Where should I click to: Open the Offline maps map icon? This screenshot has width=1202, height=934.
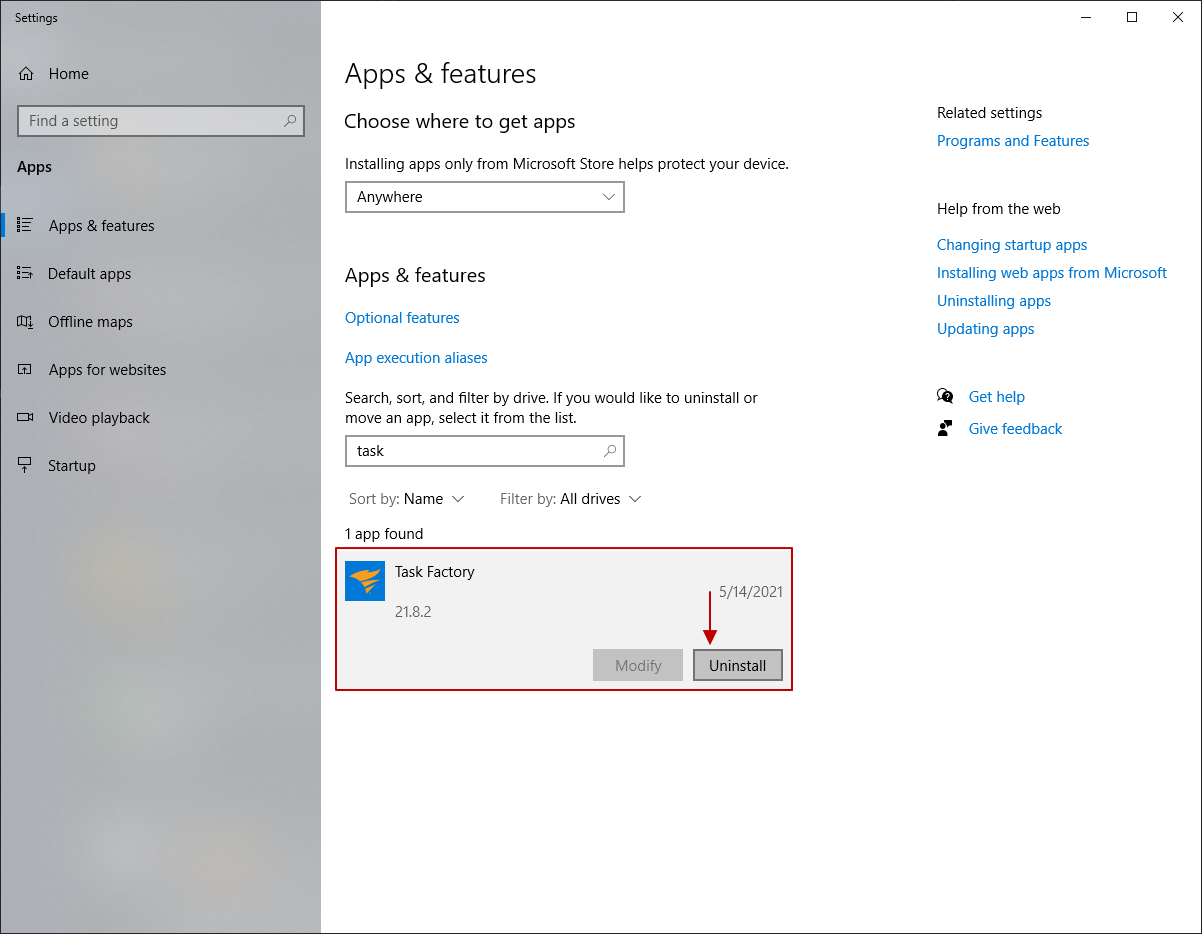(28, 321)
